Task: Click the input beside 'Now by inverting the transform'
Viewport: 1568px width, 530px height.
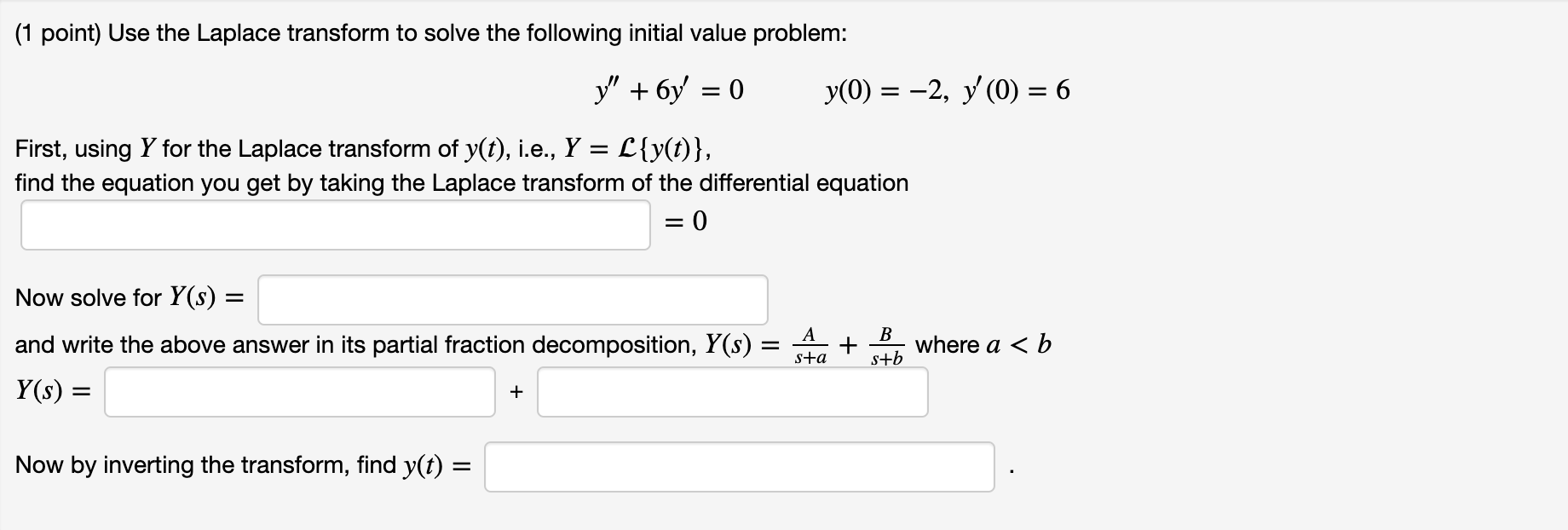Action: point(741,466)
